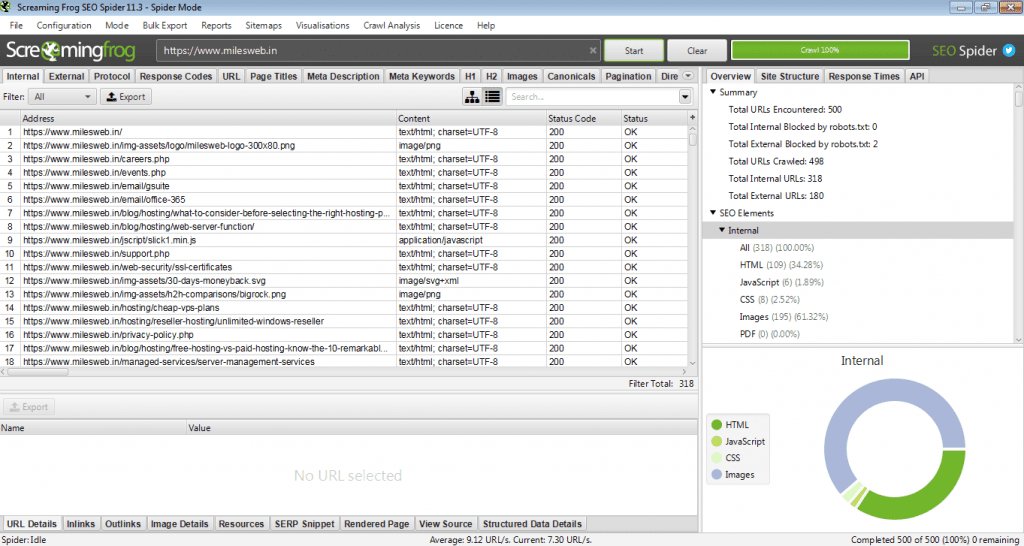Click the URL input field
Image resolution: width=1024 pixels, height=546 pixels.
click(x=377, y=50)
